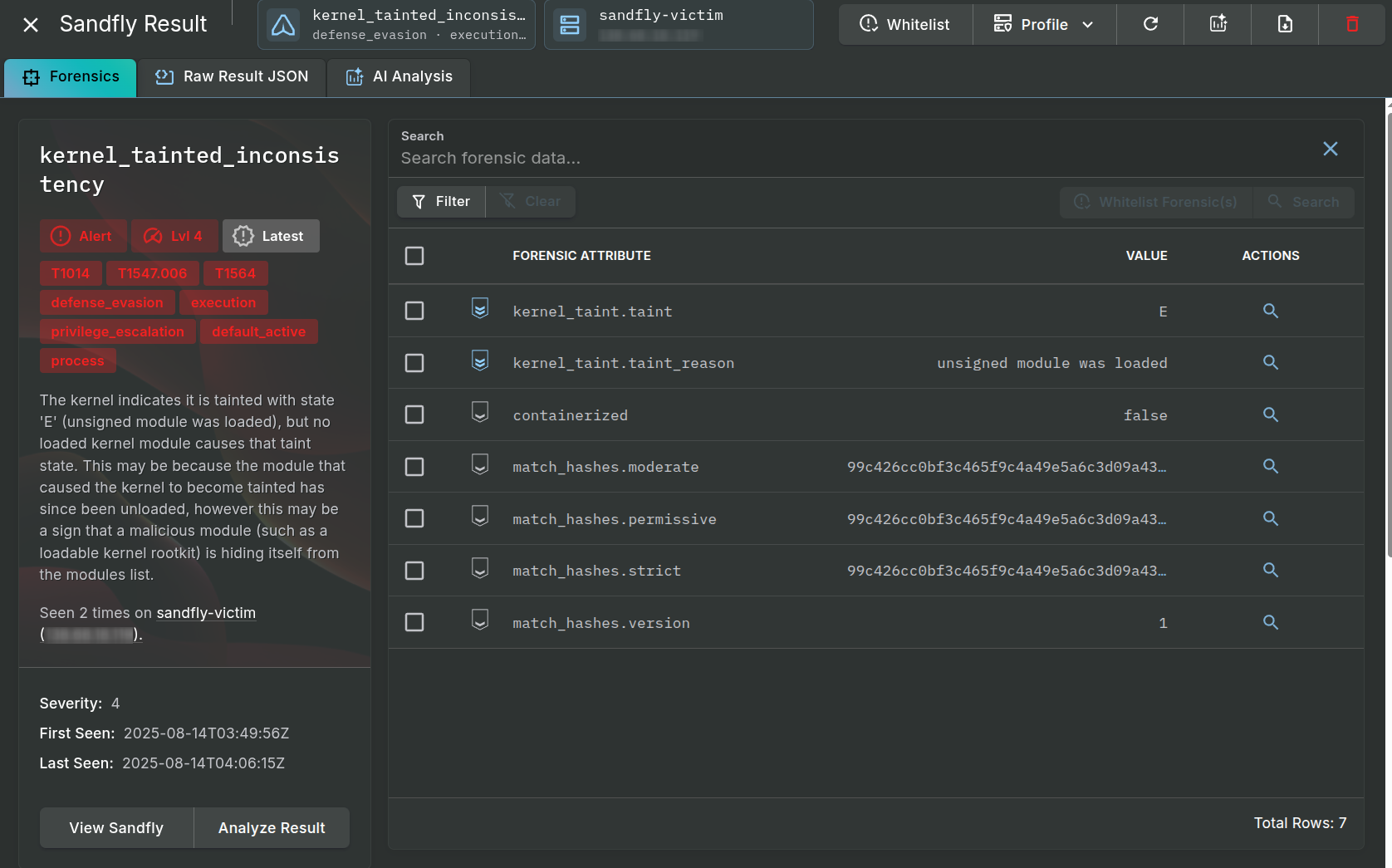Open the Raw Result JSON tab
This screenshot has width=1392, height=868.
[x=232, y=77]
